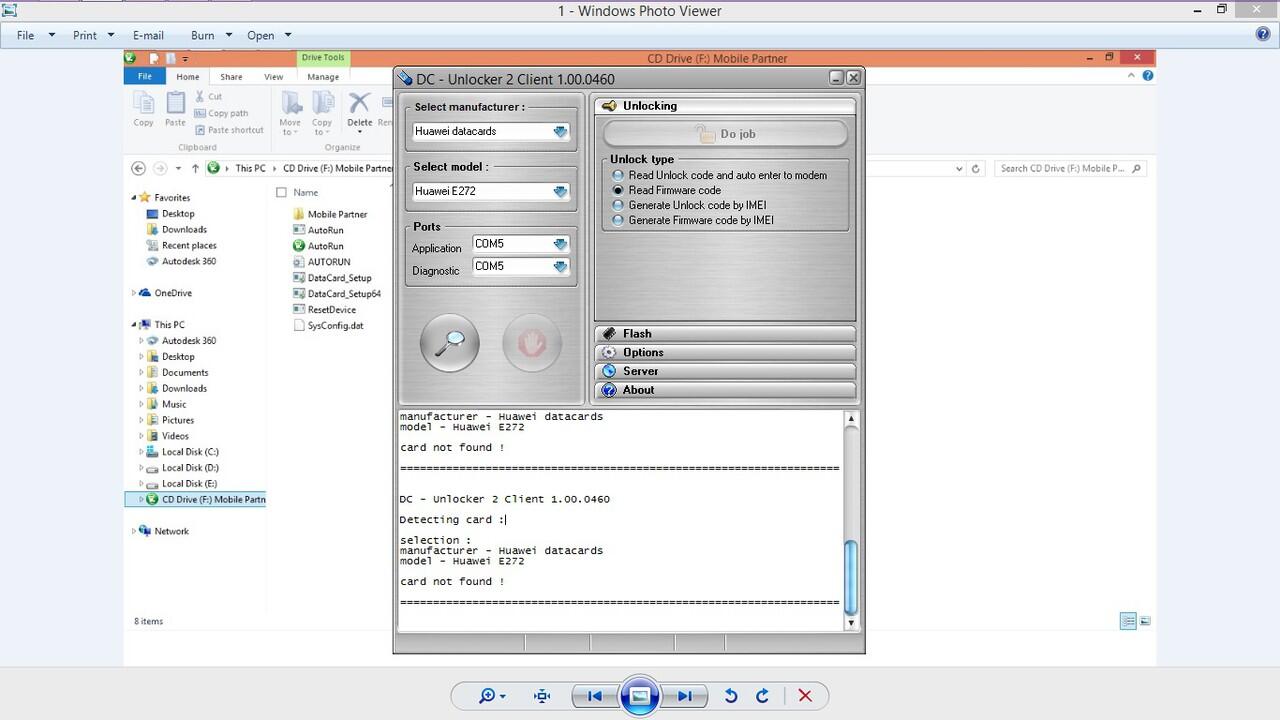Screen dimensions: 1280x720
Task: Open the Explorer address bar dropdown
Action: (x=959, y=168)
